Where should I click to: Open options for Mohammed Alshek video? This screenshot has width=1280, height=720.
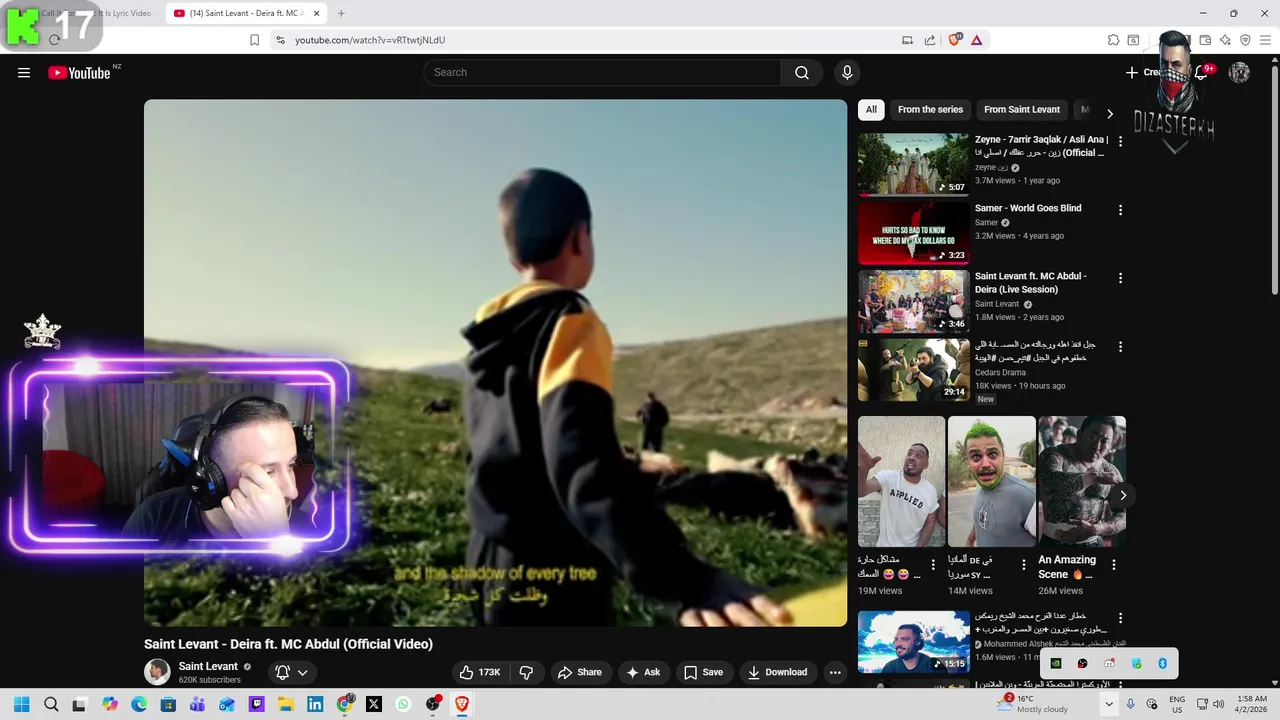click(x=1120, y=618)
